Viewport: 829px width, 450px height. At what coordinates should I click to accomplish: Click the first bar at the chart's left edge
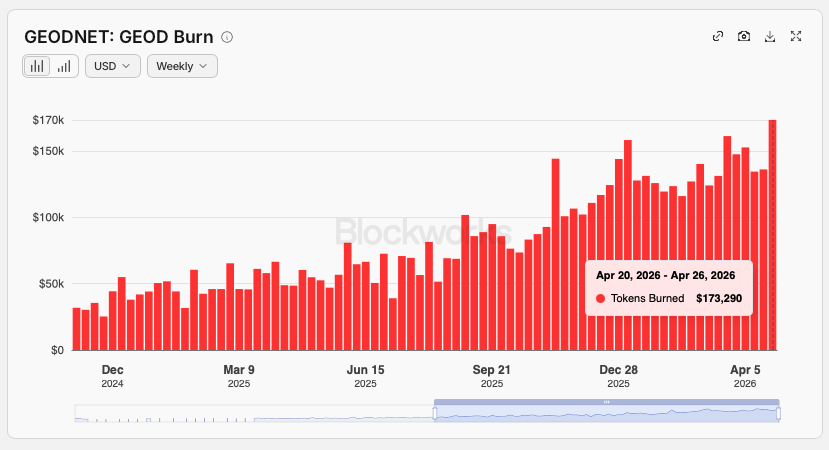point(77,329)
